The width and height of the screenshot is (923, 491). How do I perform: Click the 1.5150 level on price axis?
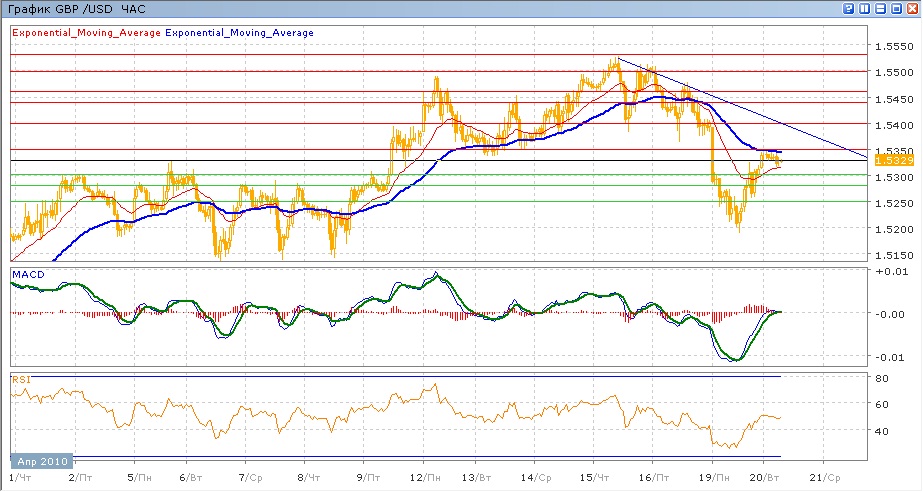pos(891,255)
